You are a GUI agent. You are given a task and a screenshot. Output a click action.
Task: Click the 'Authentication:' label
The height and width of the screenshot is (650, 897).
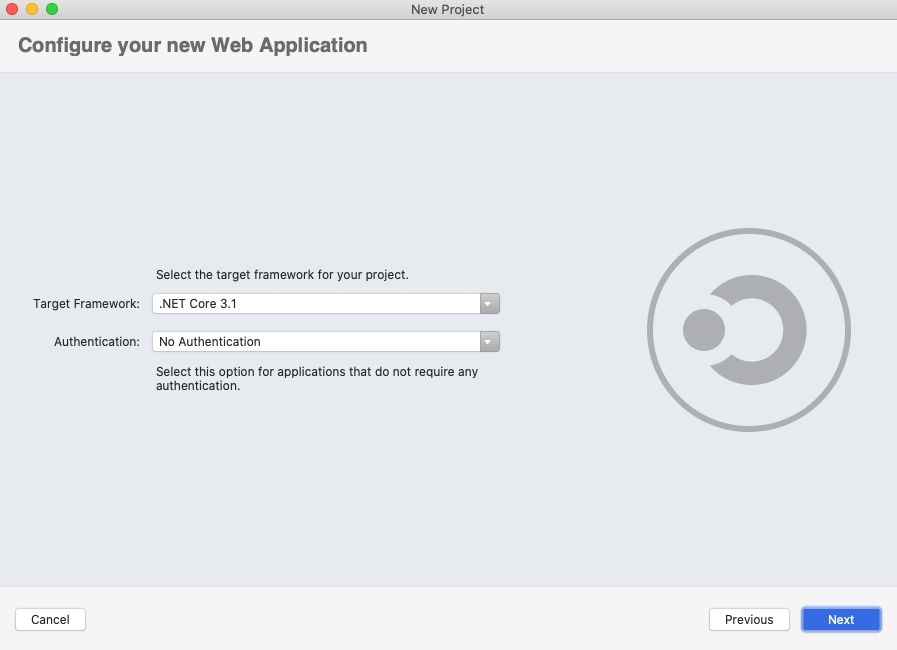point(96,342)
